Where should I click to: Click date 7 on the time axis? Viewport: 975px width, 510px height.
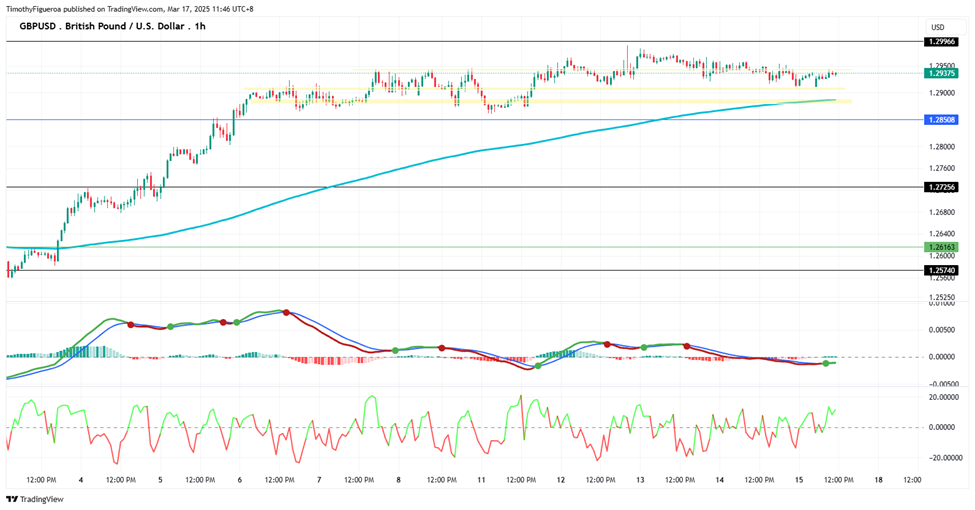[319, 480]
